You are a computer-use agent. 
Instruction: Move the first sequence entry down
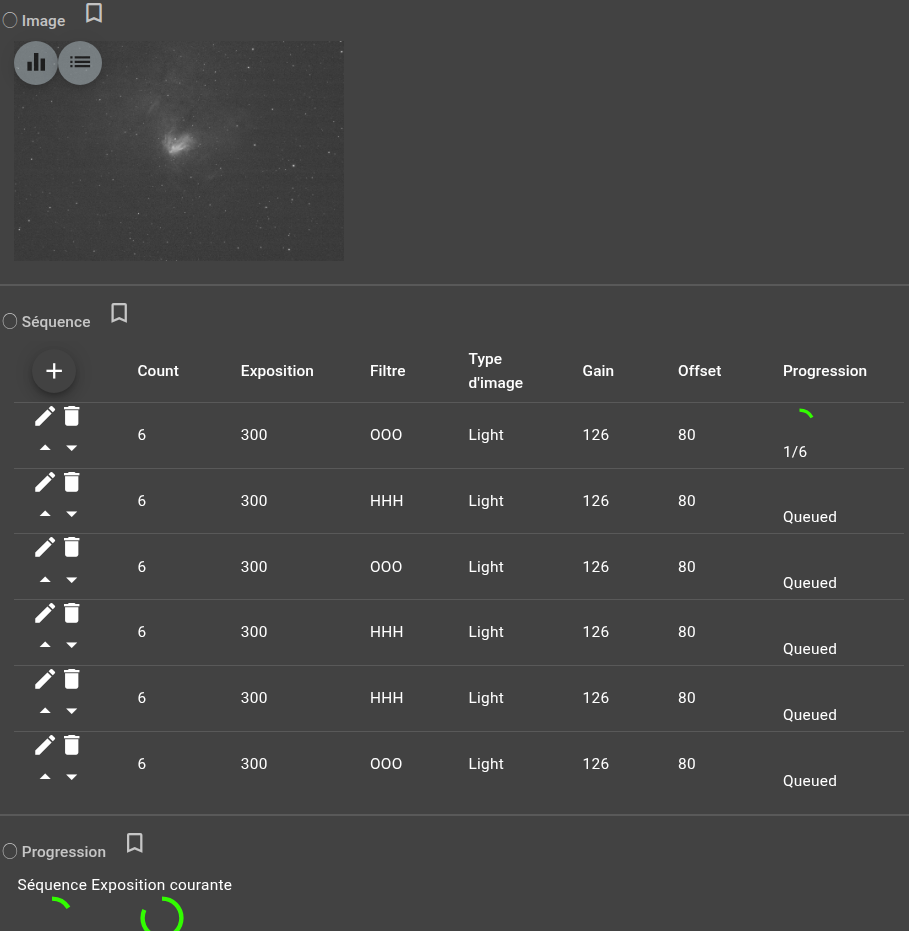point(71,447)
